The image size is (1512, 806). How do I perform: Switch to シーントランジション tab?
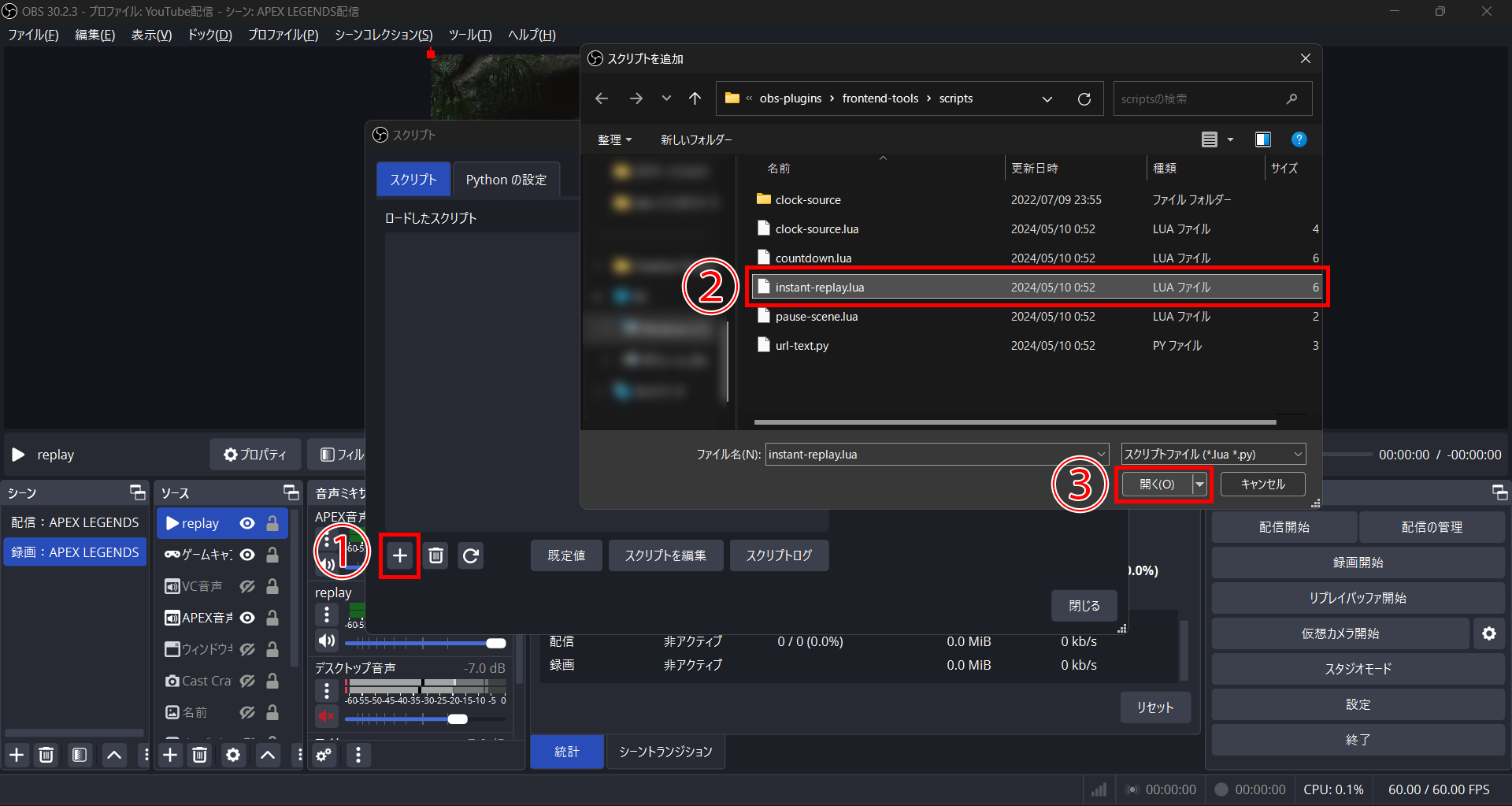pyautogui.click(x=665, y=752)
